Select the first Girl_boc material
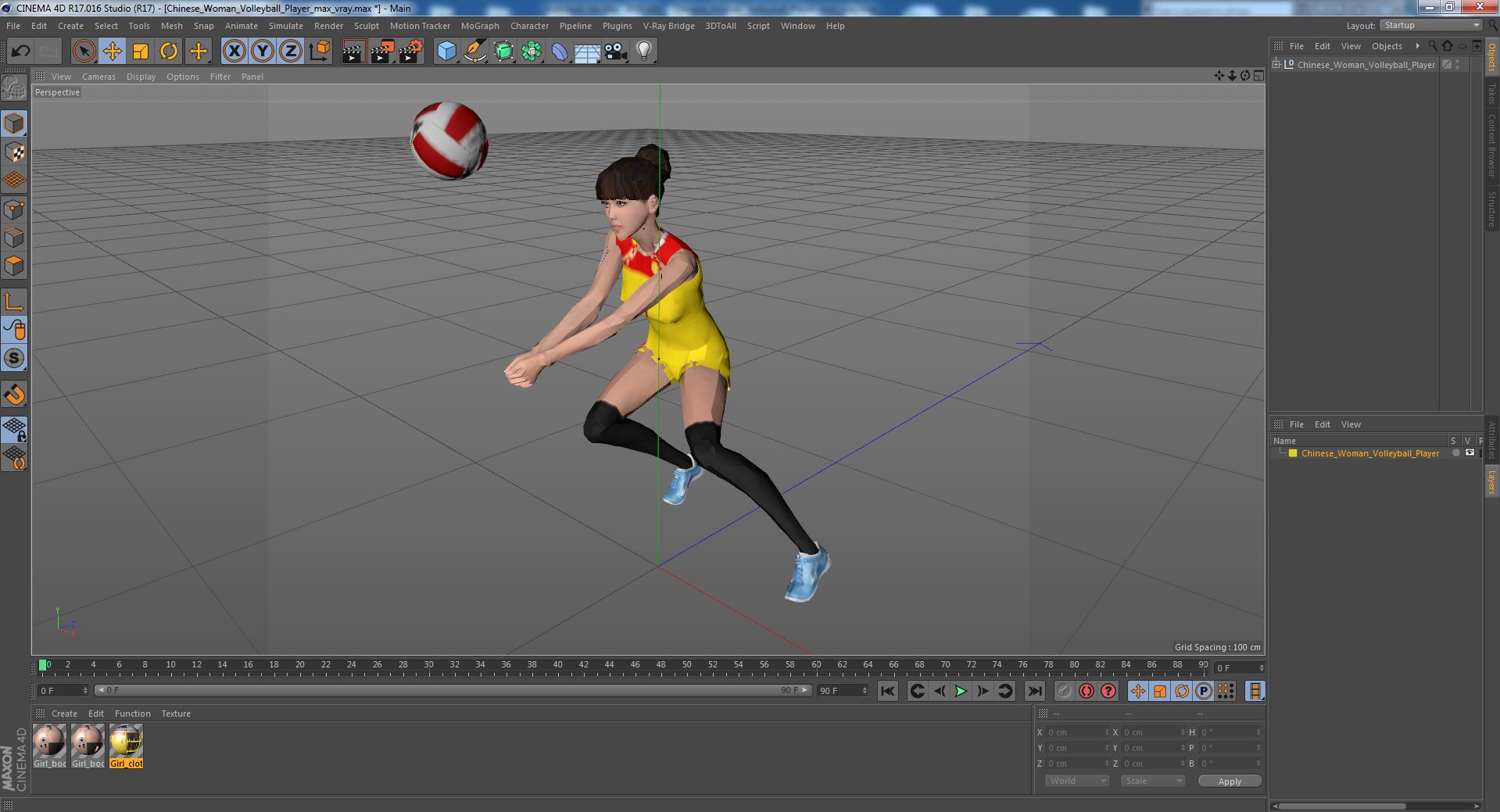This screenshot has height=812, width=1500. pyautogui.click(x=49, y=746)
